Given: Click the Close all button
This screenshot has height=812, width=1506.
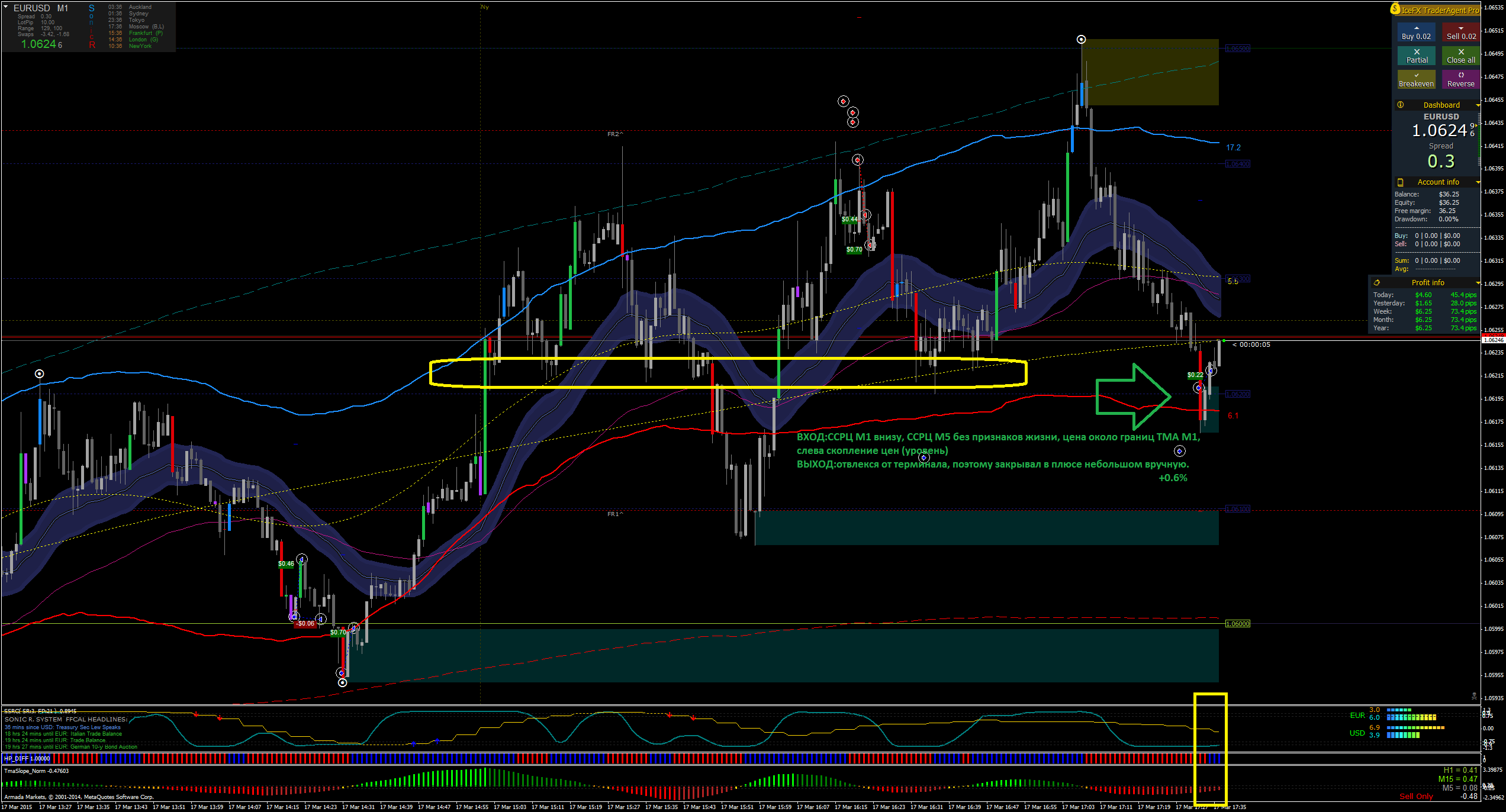Looking at the screenshot, I should (x=1461, y=56).
